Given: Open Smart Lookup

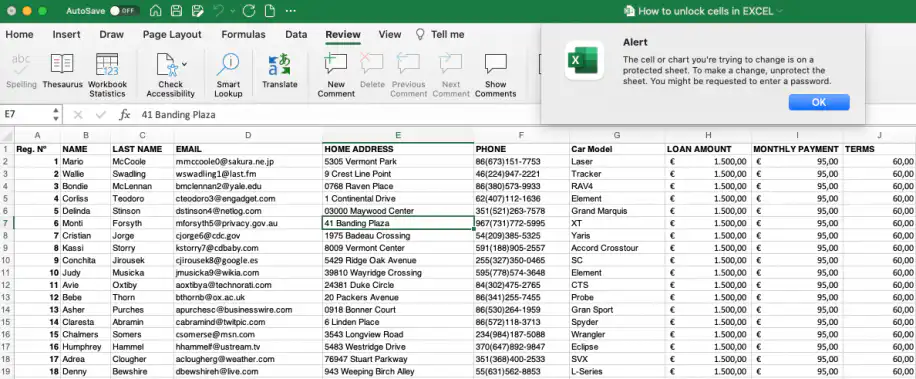Looking at the screenshot, I should click(x=228, y=75).
